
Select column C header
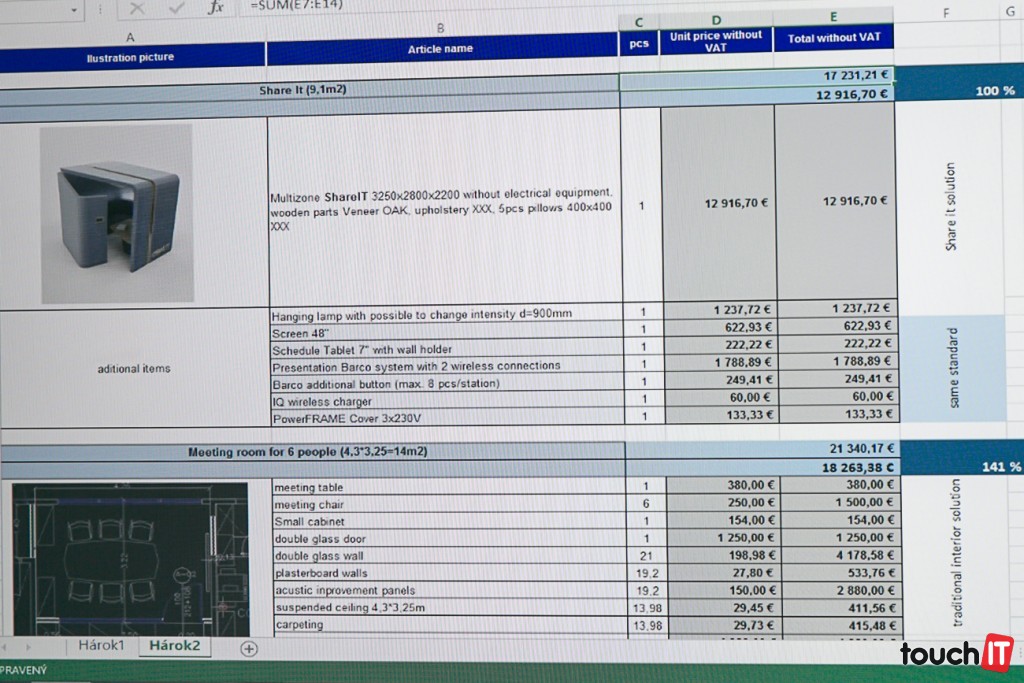(638, 22)
